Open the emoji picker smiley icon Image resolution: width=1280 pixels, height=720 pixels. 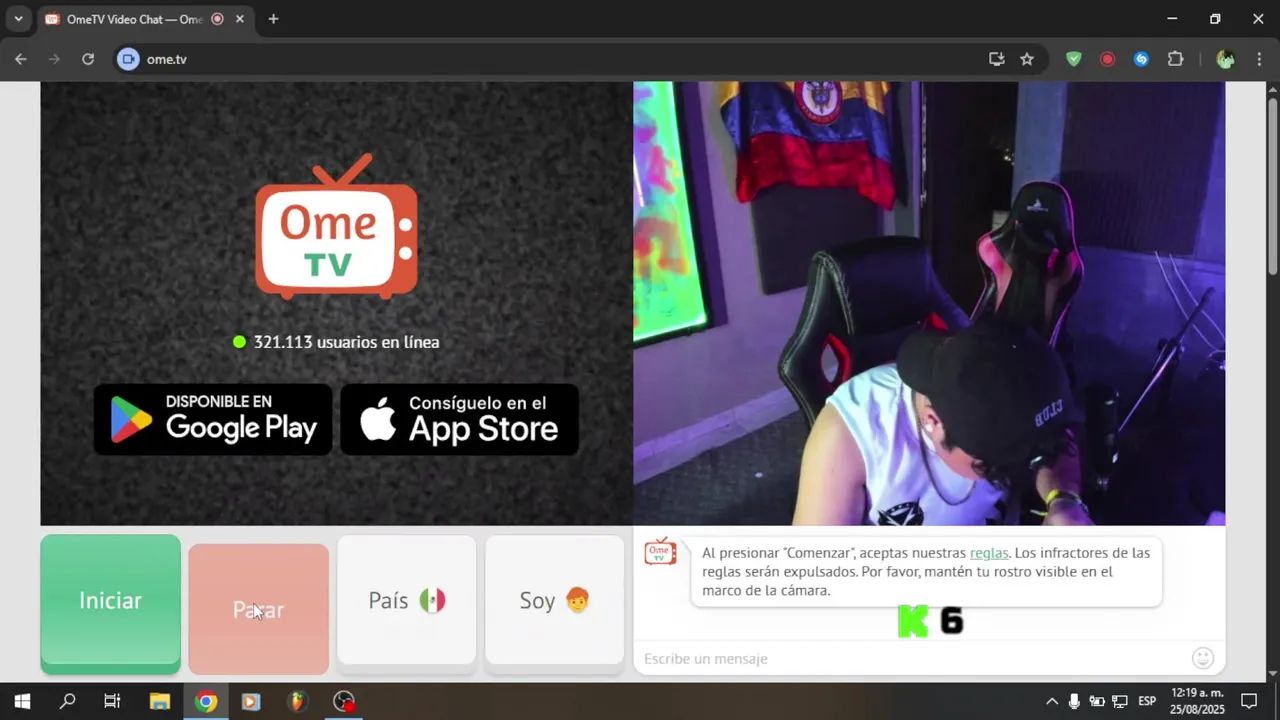(x=1203, y=658)
